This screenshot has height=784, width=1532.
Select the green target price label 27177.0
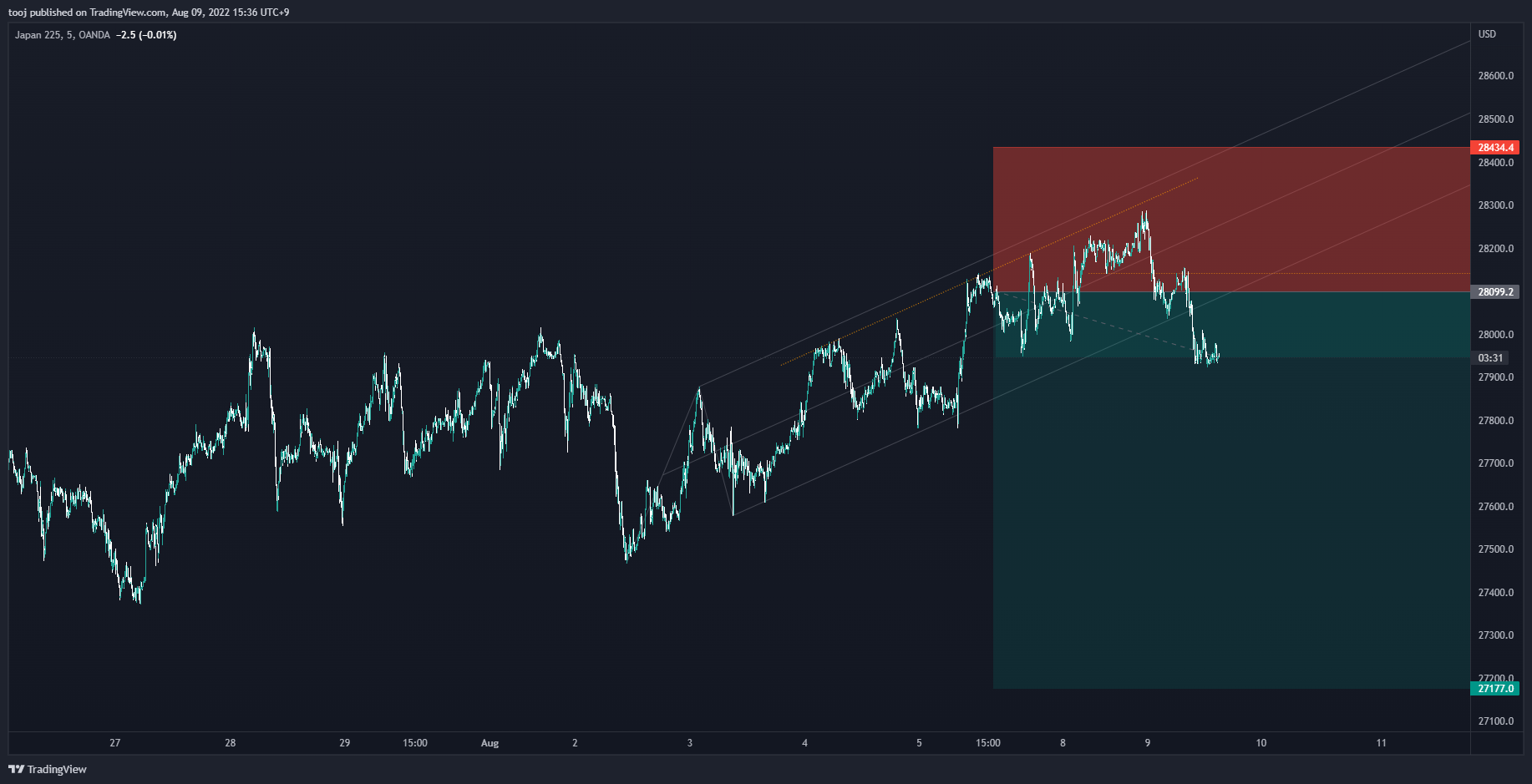[1494, 689]
